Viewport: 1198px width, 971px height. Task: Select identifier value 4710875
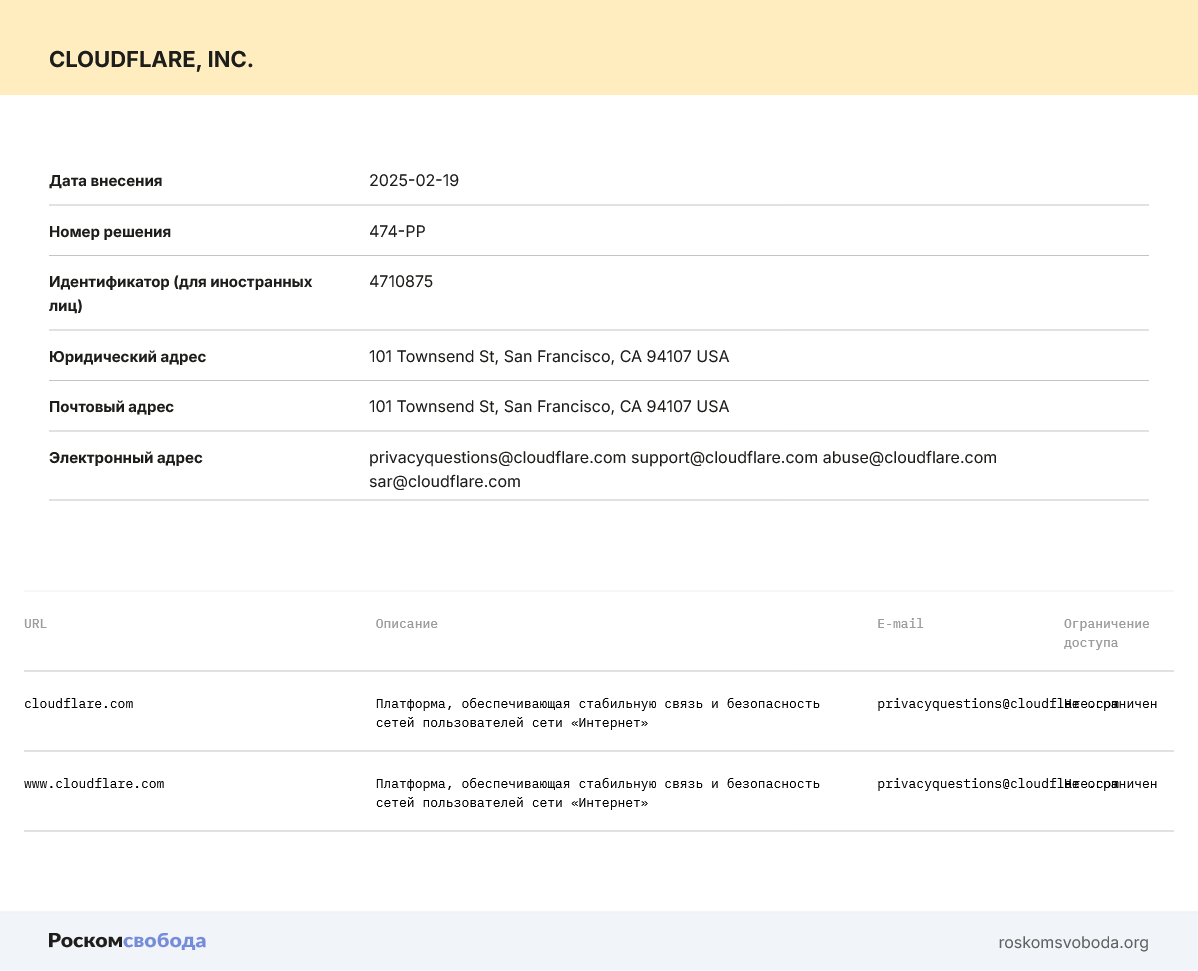pos(401,281)
